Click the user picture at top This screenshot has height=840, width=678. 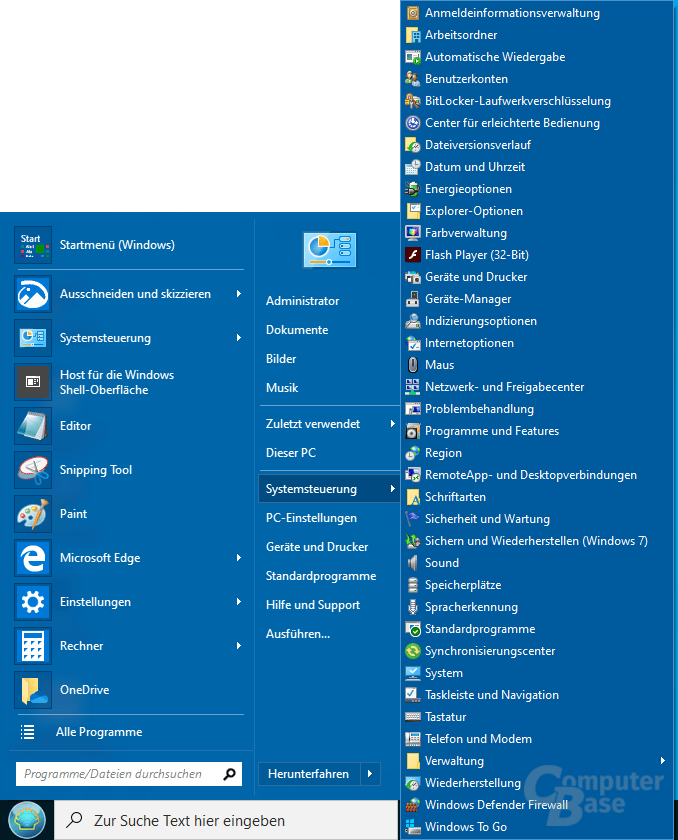click(329, 249)
